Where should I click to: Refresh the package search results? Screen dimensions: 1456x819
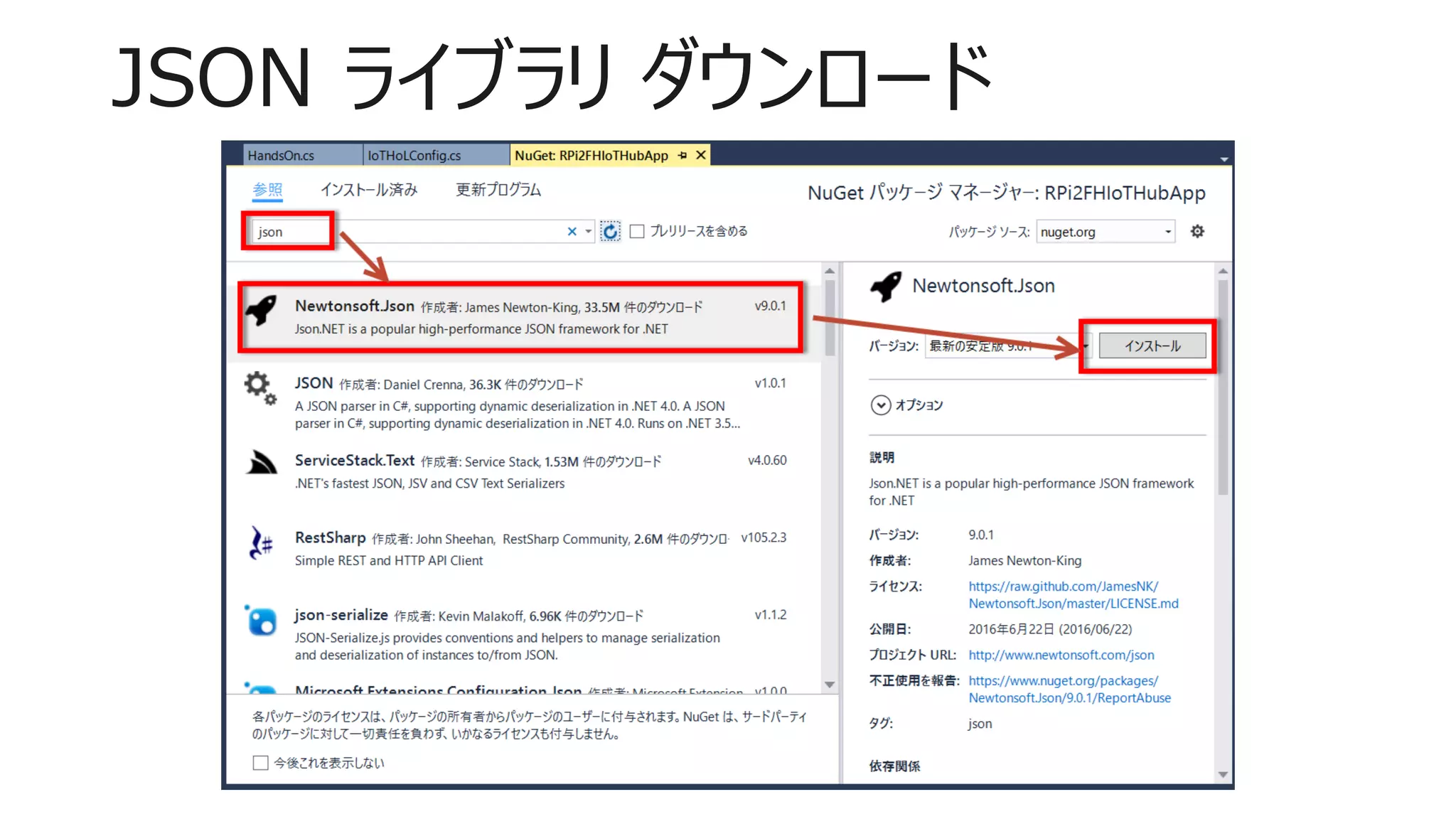[x=610, y=232]
